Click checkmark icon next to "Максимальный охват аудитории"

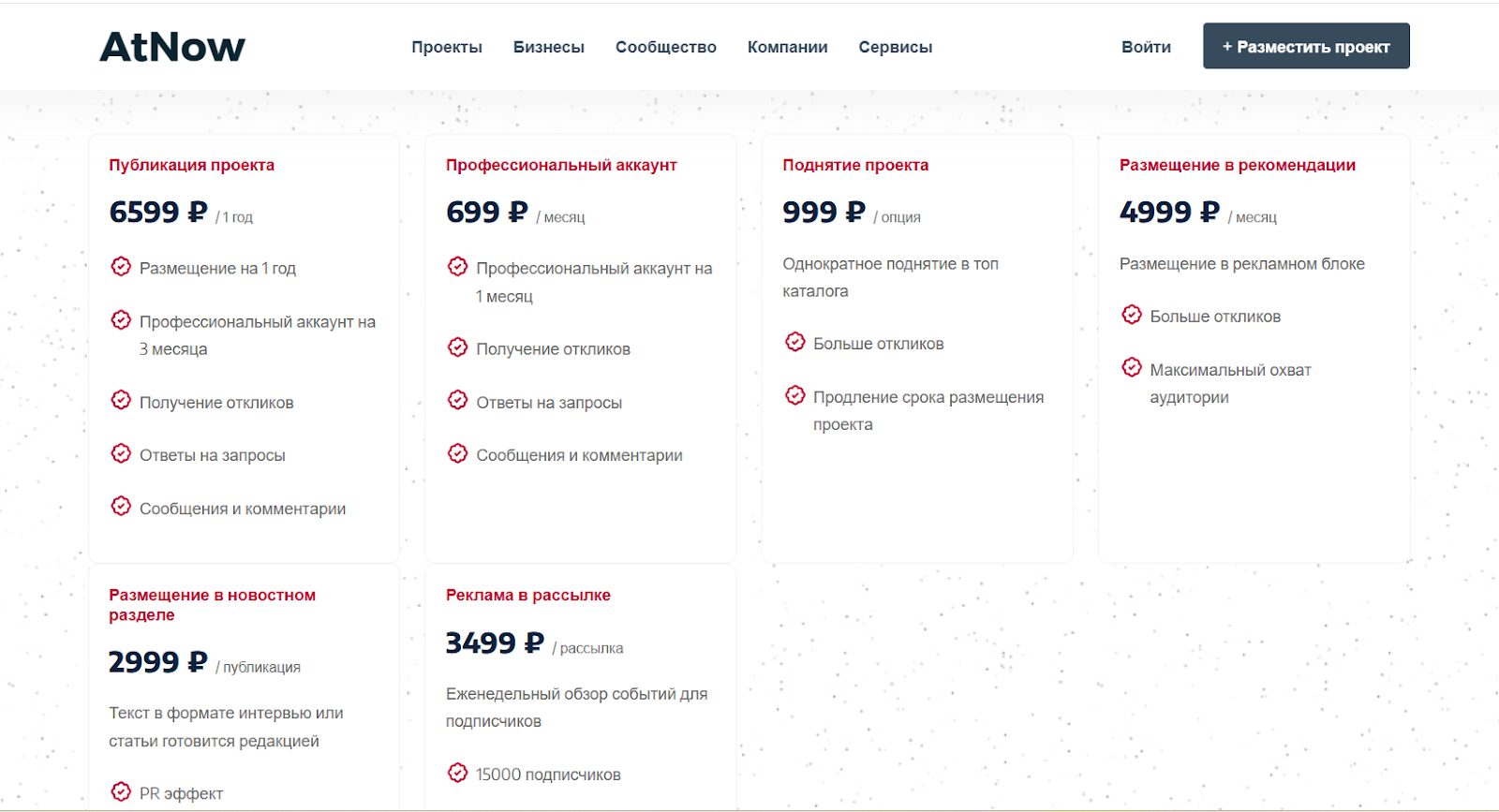[x=1132, y=367]
